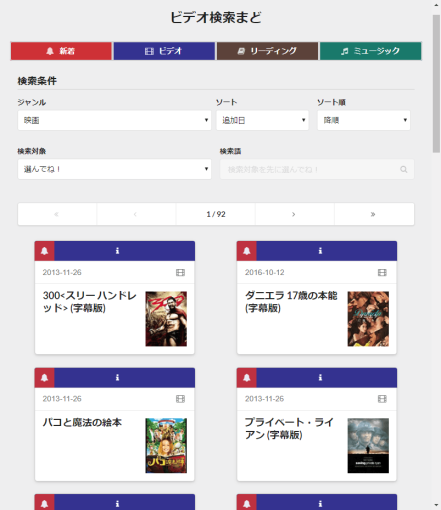
Task: Click the 検索語 search input field
Action: coord(317,169)
